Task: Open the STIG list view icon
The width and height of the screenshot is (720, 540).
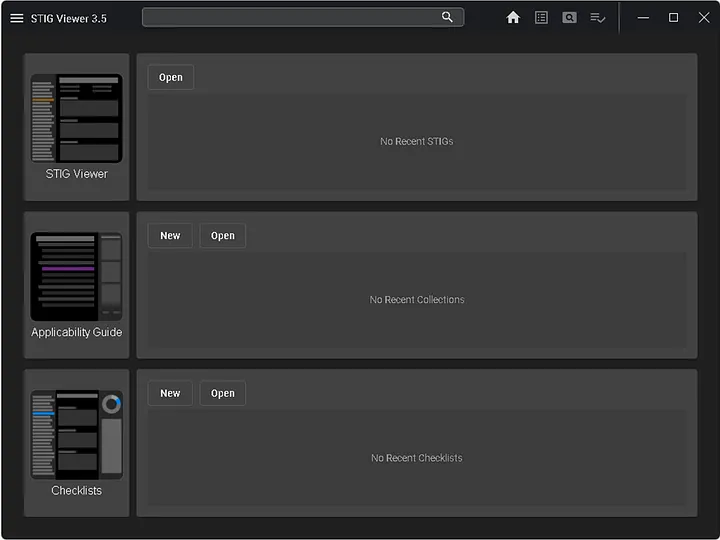Action: point(541,17)
